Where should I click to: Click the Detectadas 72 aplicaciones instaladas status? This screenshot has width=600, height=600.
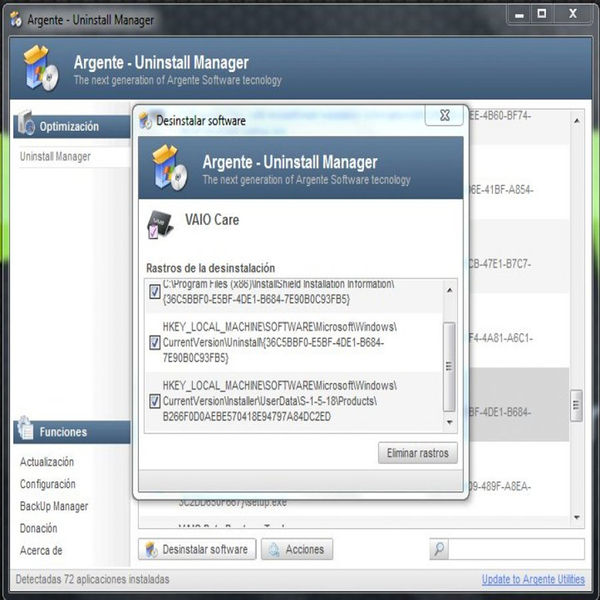click(x=92, y=579)
